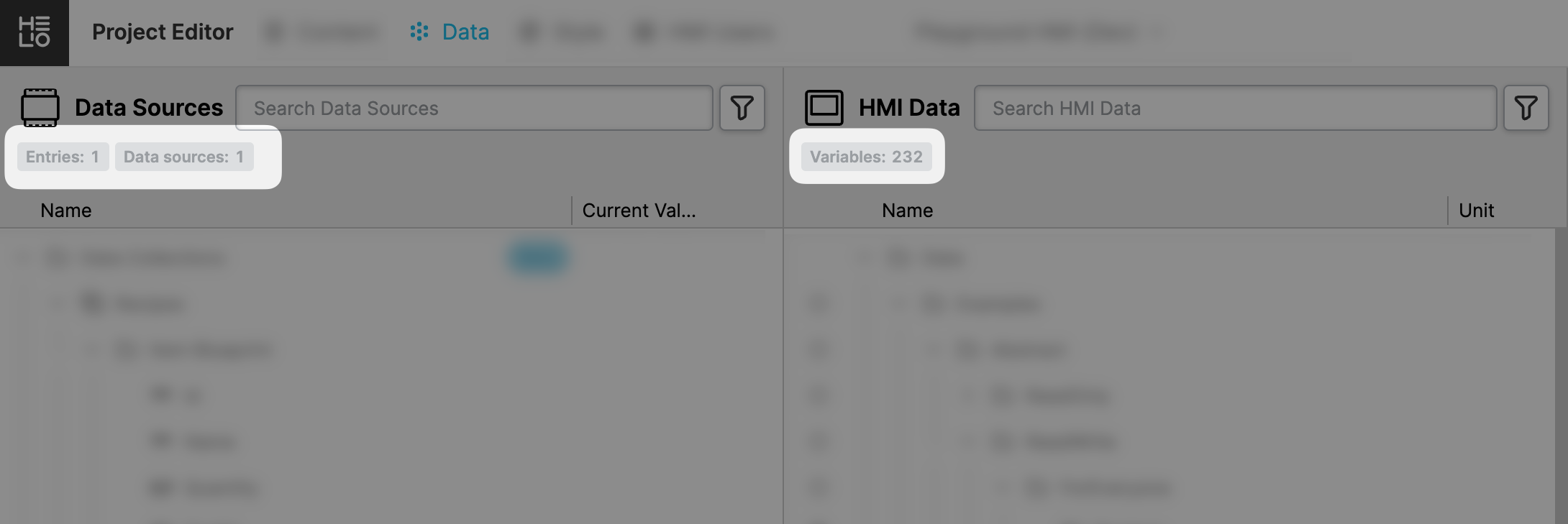Screen dimensions: 1568x524
Task: Focus the Search HMI Data field
Action: point(1234,108)
